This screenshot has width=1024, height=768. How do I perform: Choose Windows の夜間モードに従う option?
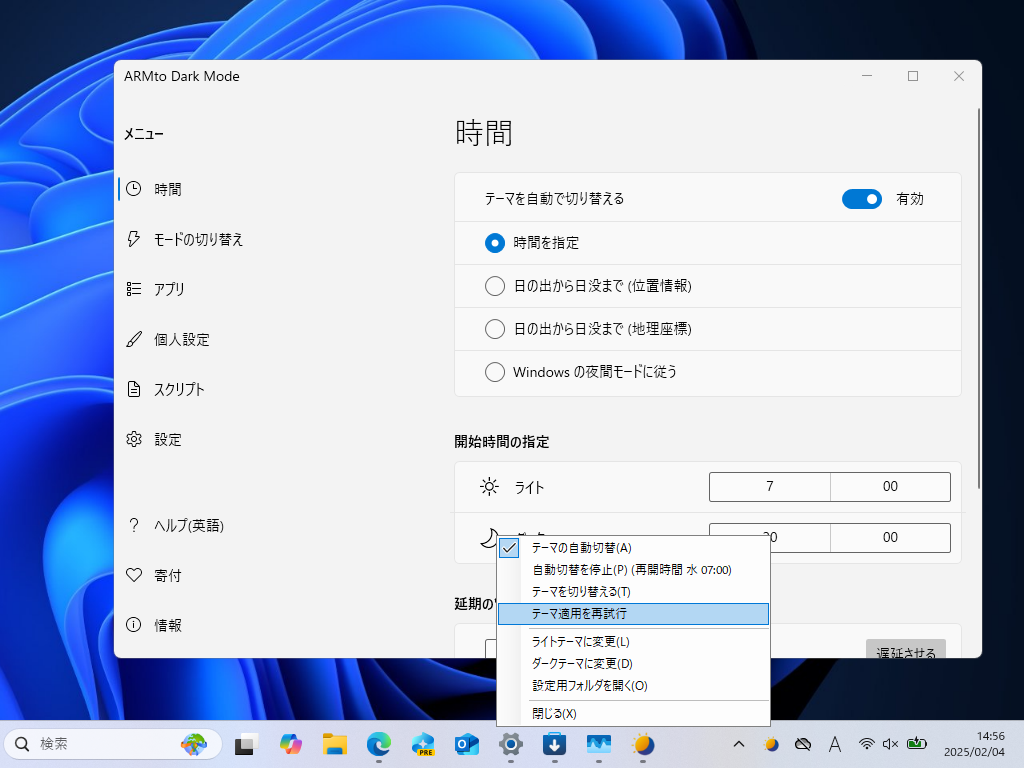coord(494,371)
